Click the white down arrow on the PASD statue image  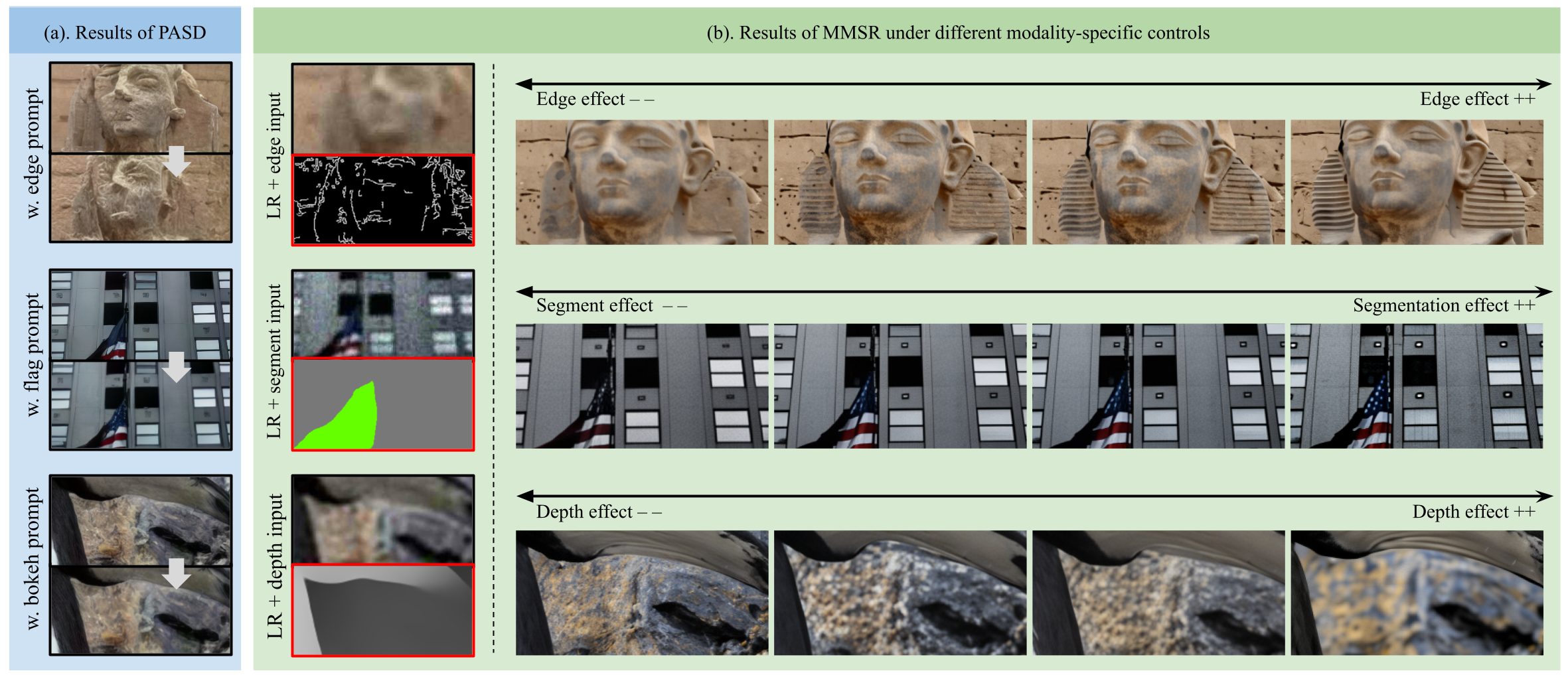[x=177, y=161]
